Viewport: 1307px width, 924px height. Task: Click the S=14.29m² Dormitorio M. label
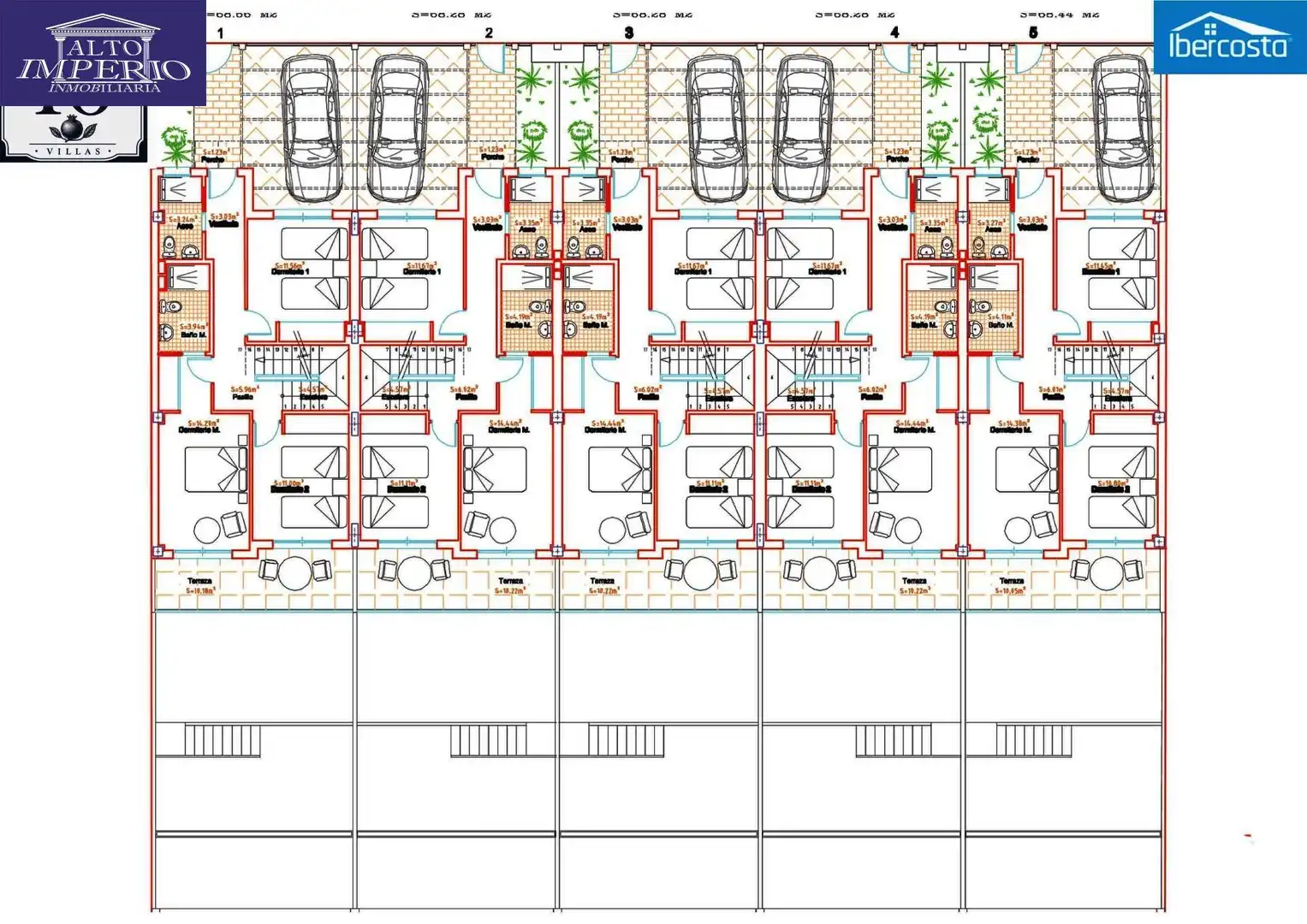coord(200,425)
